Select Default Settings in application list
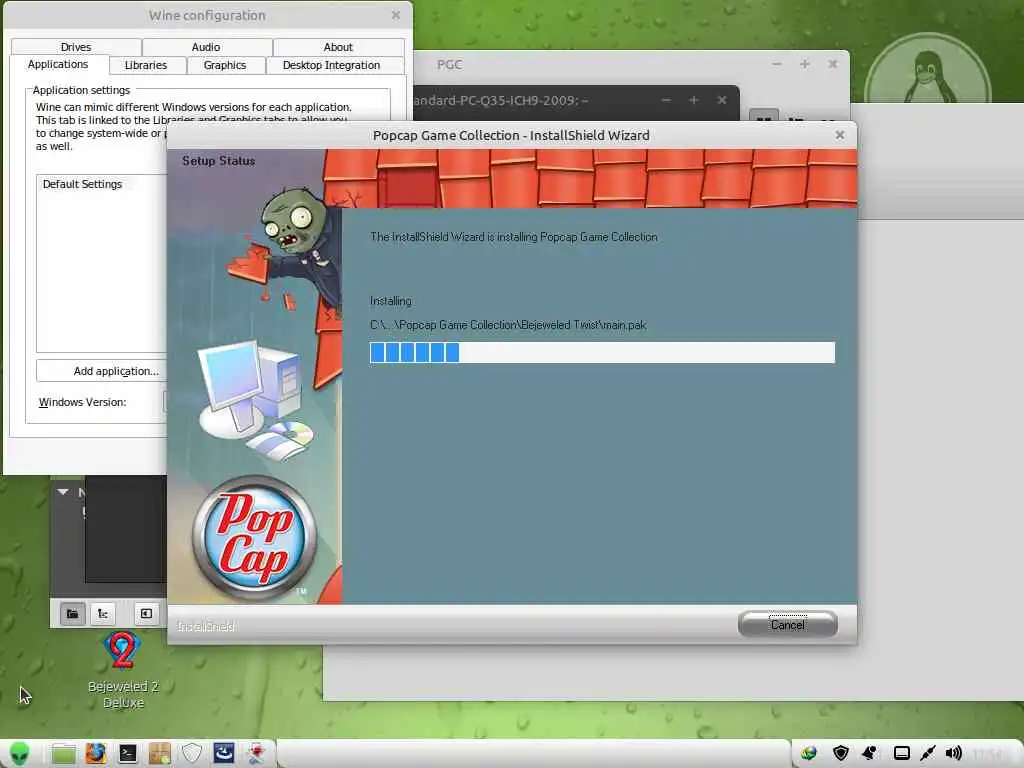This screenshot has width=1024, height=768. [x=82, y=184]
